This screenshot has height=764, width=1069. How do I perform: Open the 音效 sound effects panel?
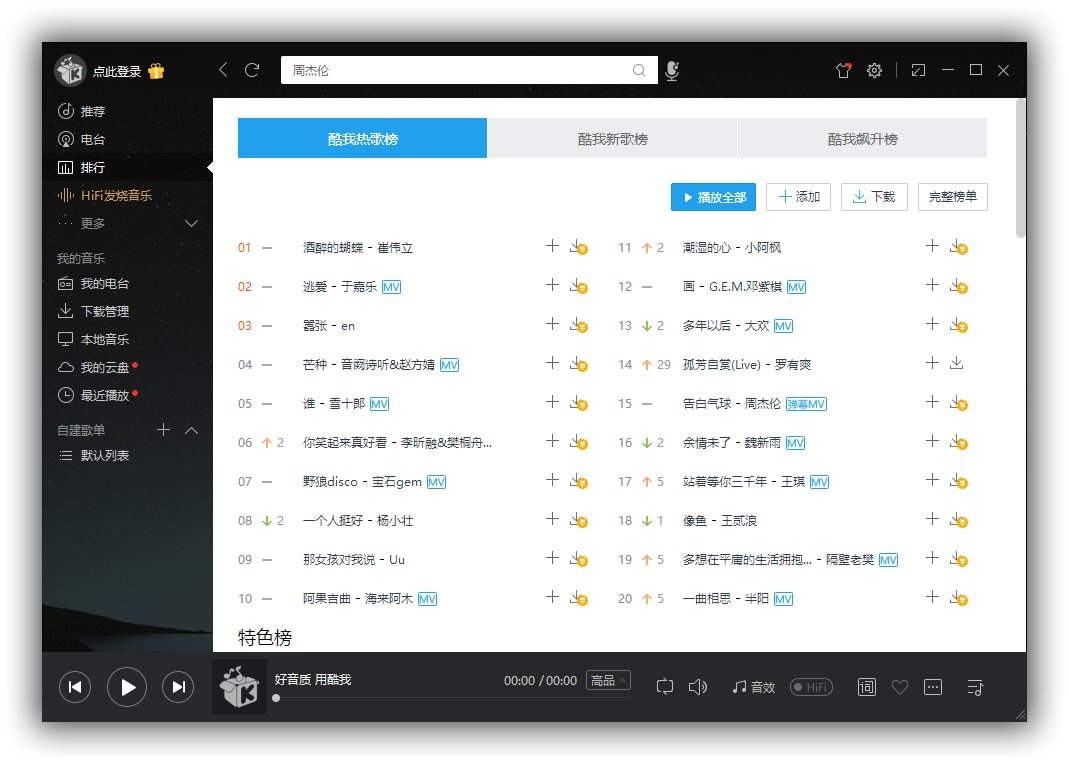[753, 687]
